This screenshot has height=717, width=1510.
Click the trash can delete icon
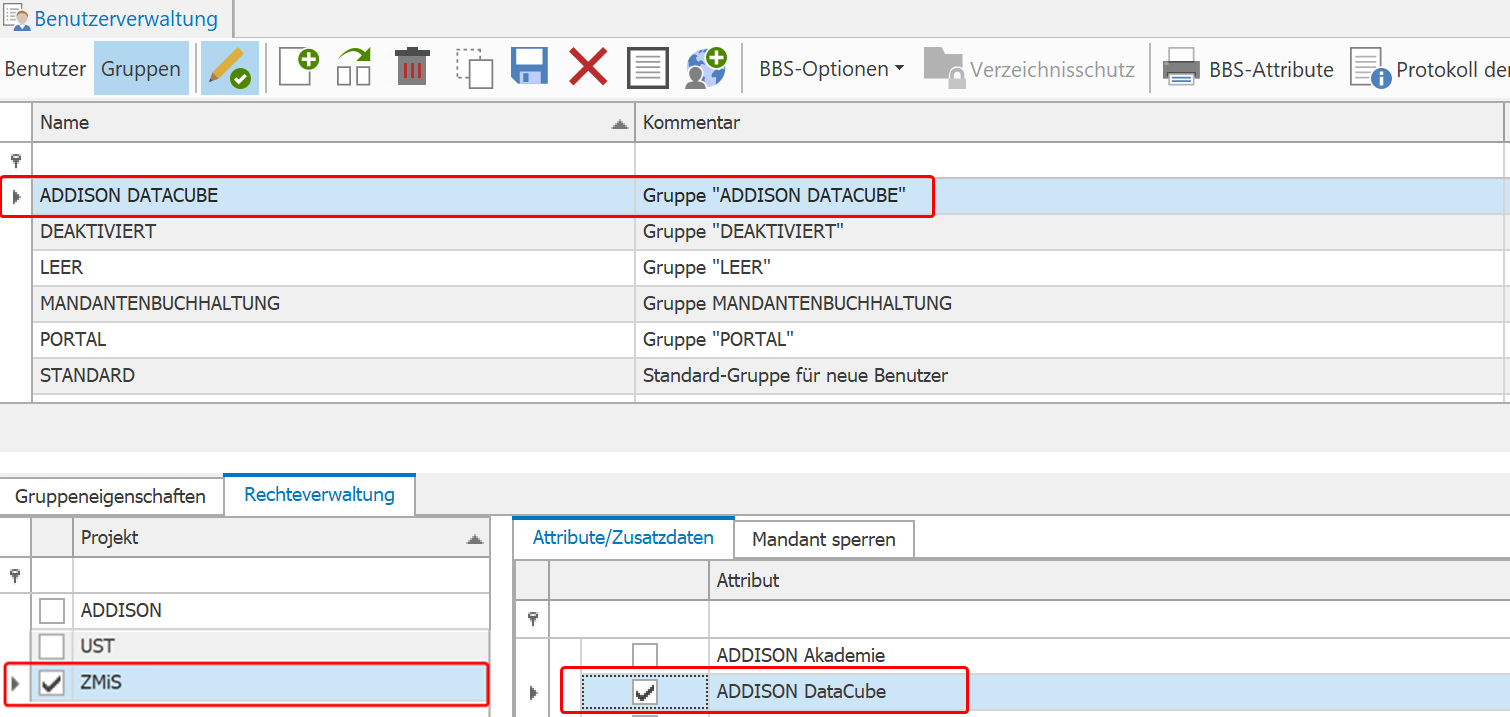click(411, 68)
